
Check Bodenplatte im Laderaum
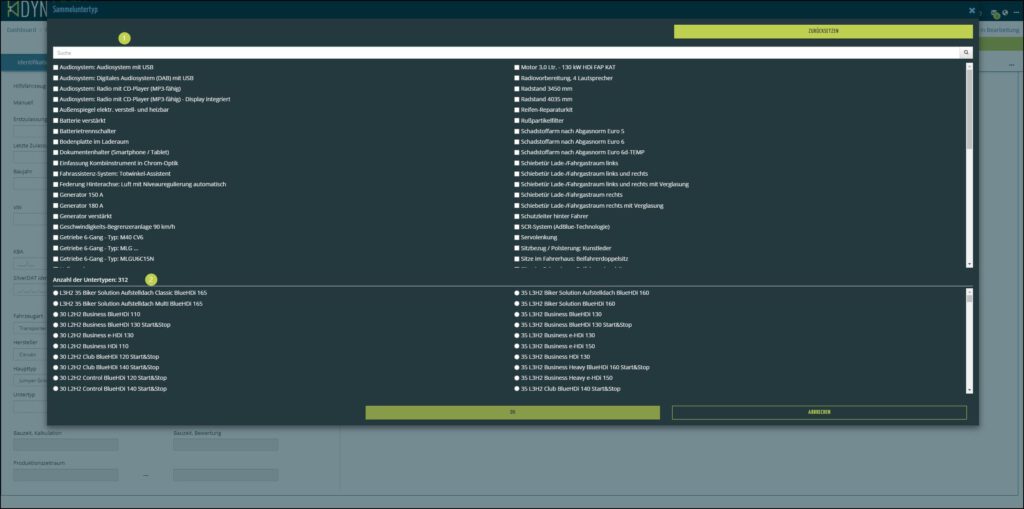tap(56, 141)
